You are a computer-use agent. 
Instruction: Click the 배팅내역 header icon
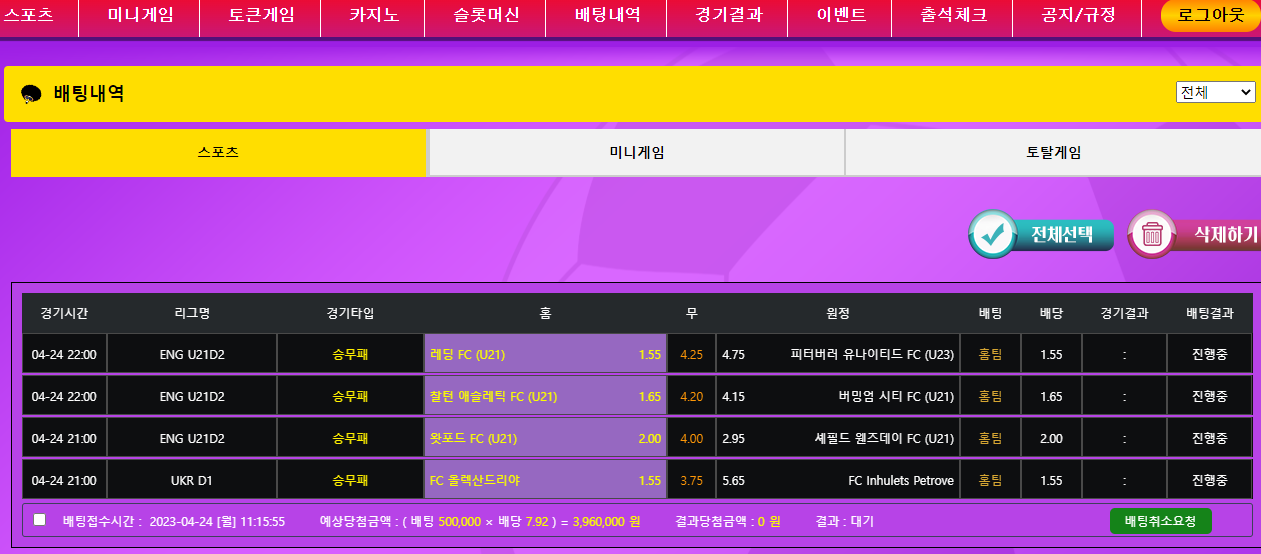[31, 94]
